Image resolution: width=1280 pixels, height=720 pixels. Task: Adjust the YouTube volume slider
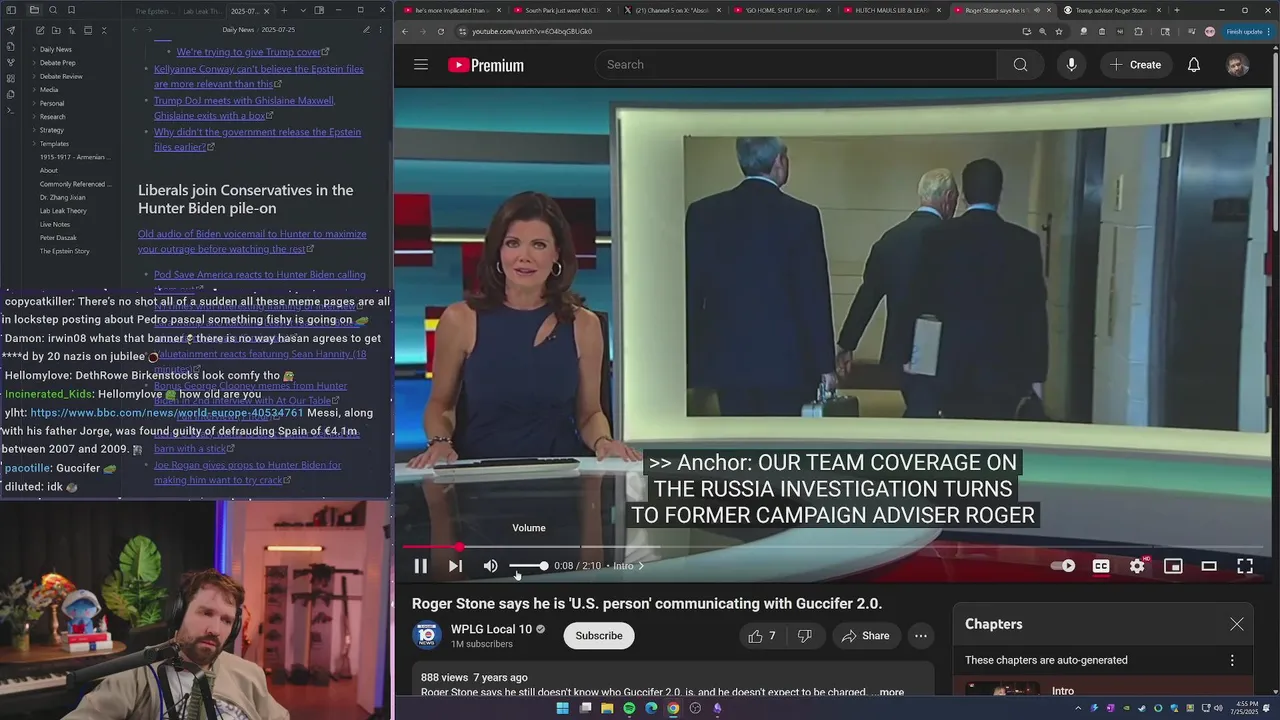pyautogui.click(x=528, y=566)
